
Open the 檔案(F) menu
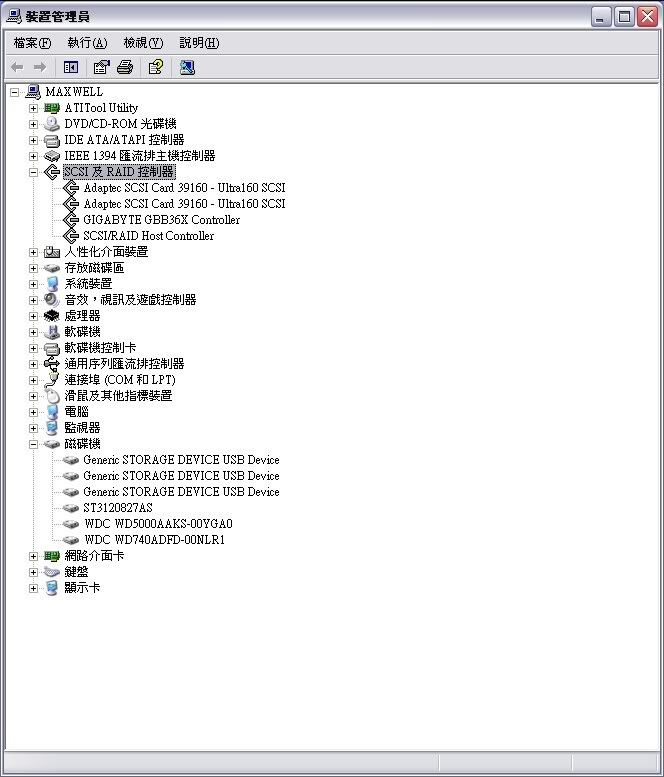[x=32, y=43]
